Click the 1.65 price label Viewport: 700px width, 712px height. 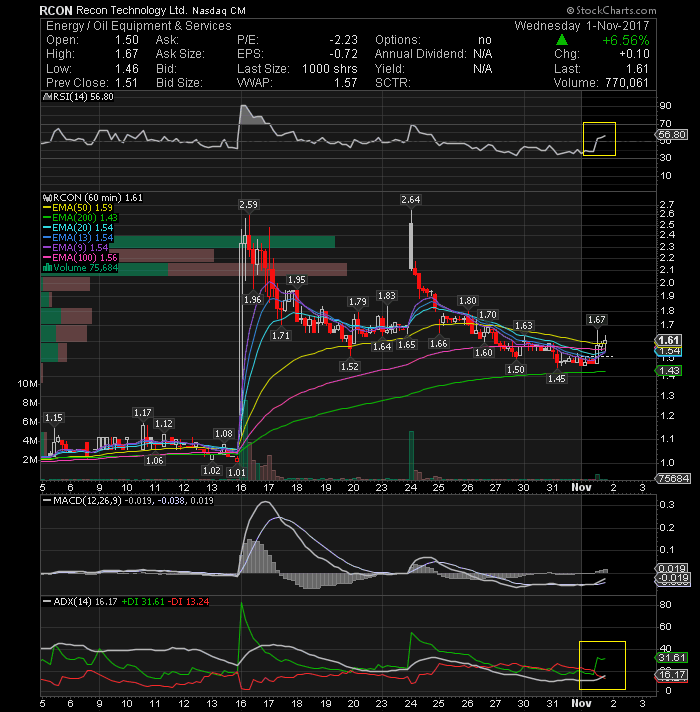tap(407, 345)
